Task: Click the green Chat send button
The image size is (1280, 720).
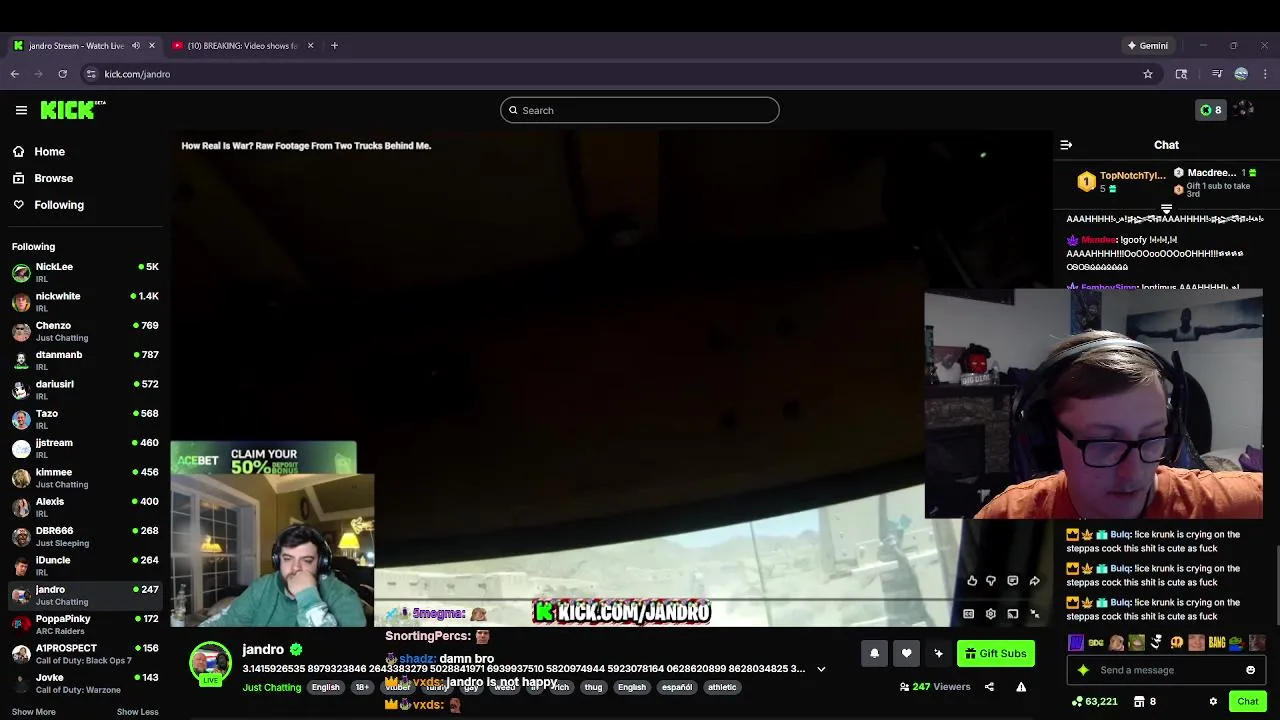Action: pyautogui.click(x=1247, y=702)
